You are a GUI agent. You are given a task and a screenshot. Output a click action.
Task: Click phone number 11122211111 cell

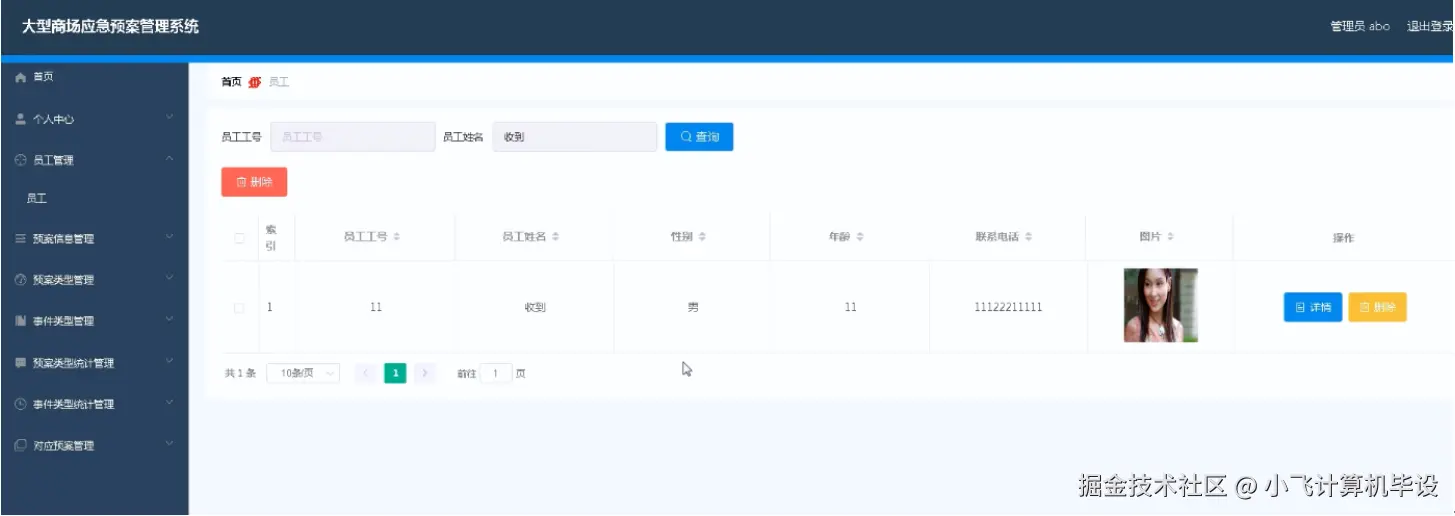[x=1008, y=307]
